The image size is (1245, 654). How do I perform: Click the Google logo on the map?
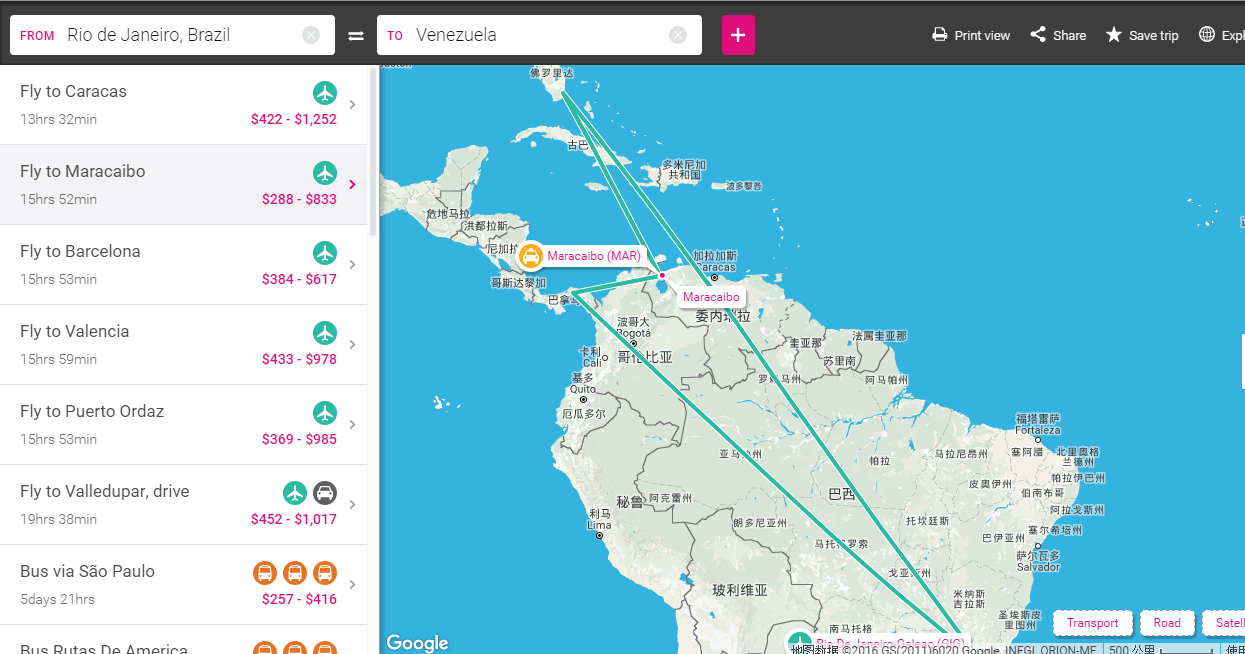(x=417, y=643)
